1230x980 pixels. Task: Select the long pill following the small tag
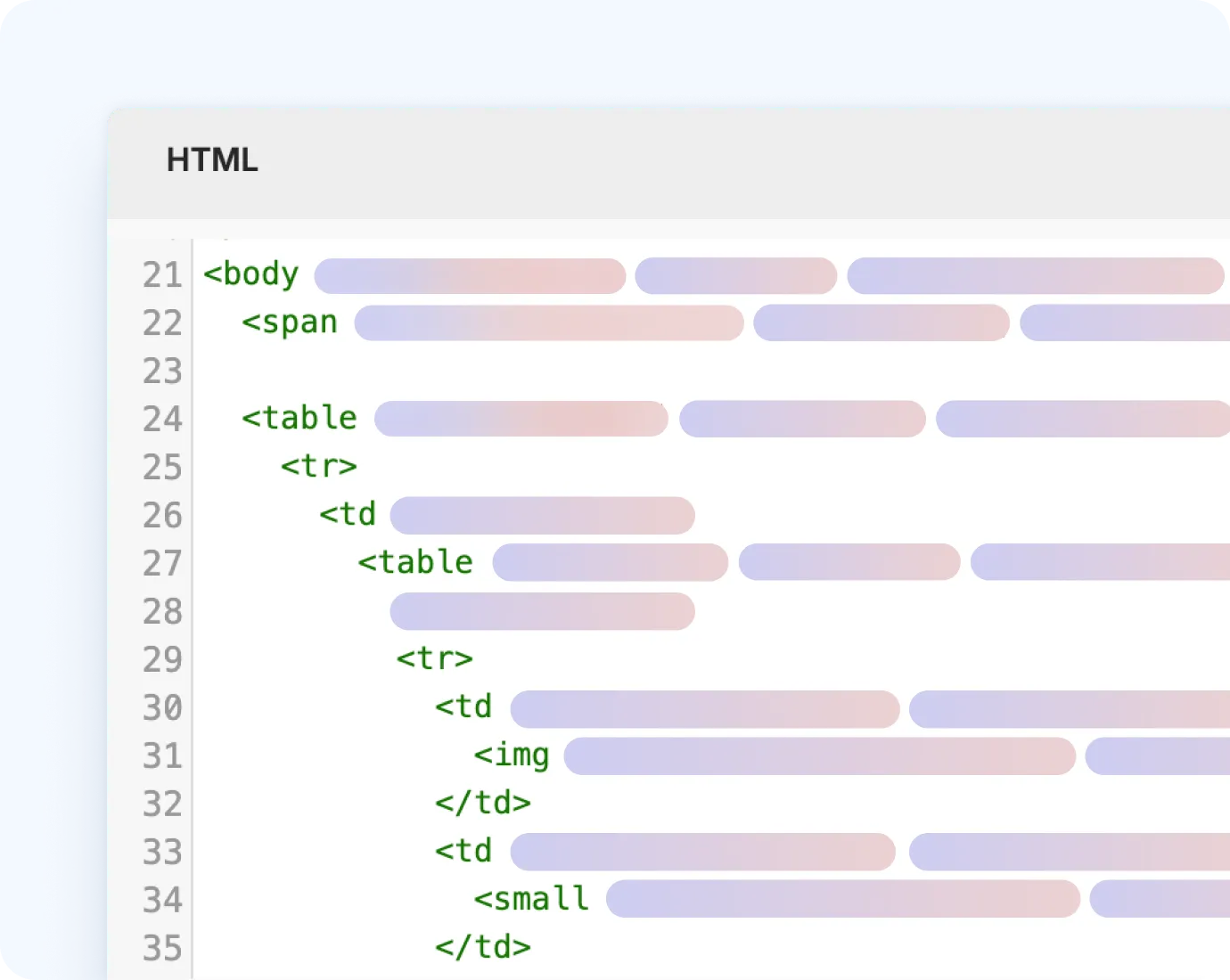(842, 899)
